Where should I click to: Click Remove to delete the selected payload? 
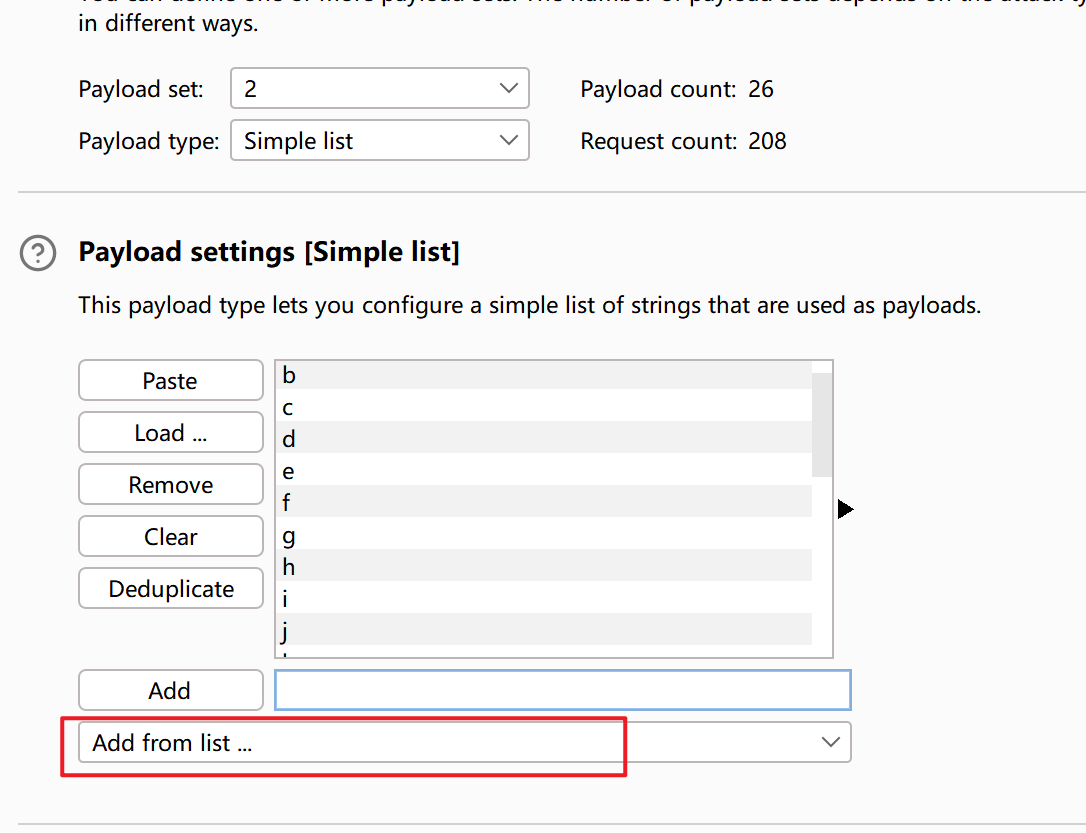tap(171, 485)
